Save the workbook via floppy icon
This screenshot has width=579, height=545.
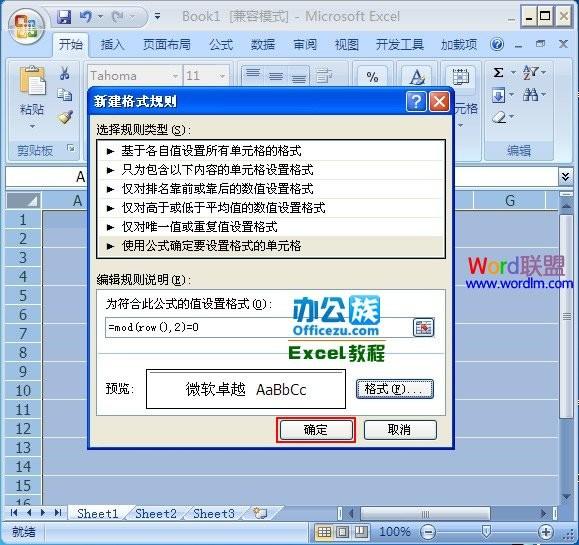point(64,17)
